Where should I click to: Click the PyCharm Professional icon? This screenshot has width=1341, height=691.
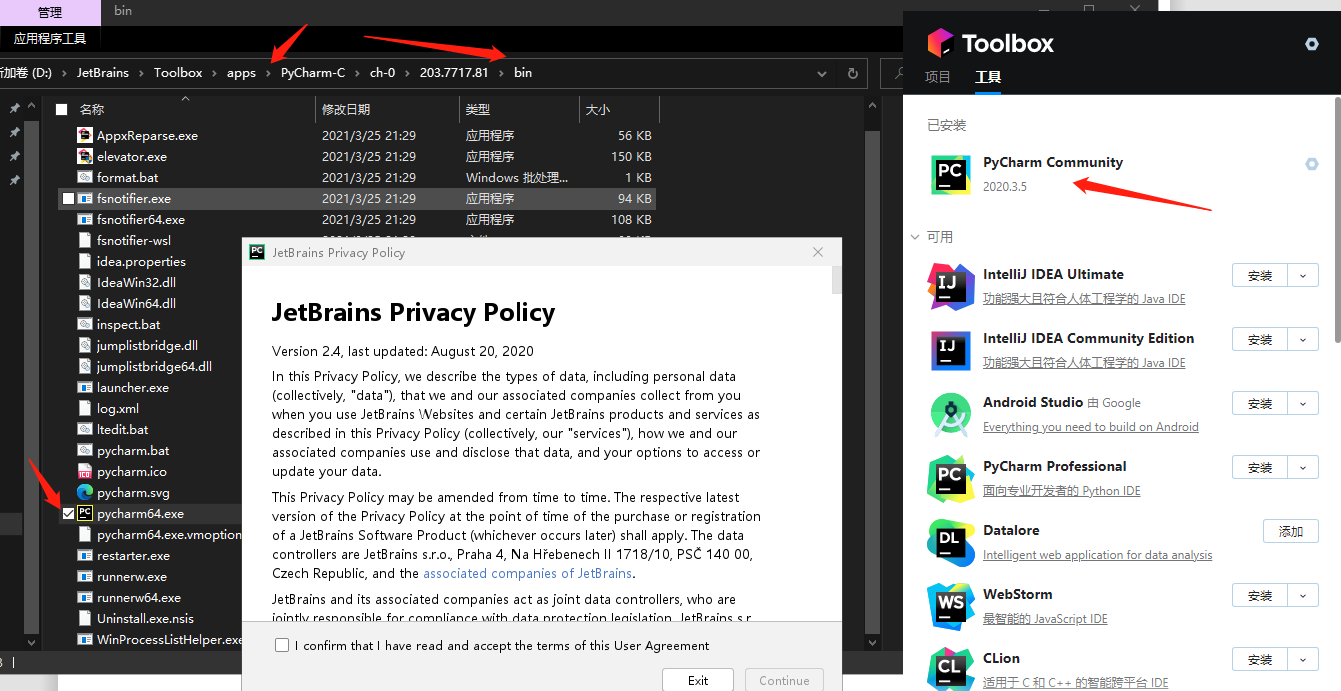click(950, 478)
